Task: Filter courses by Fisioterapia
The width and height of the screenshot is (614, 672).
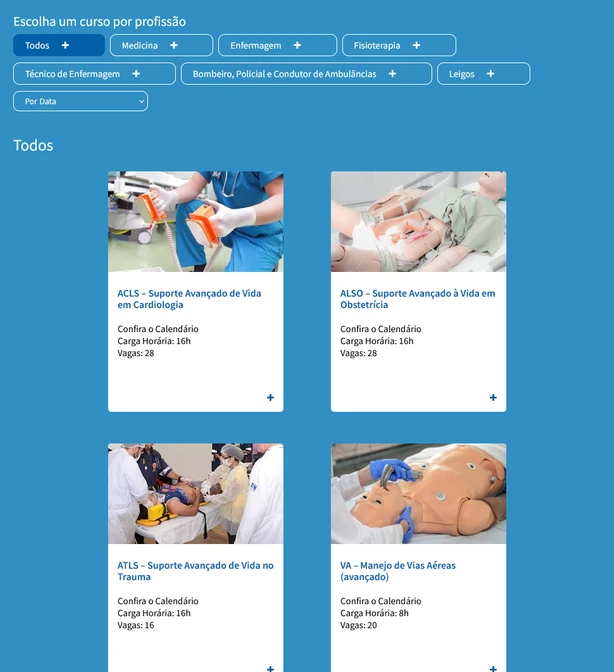Action: click(x=399, y=45)
